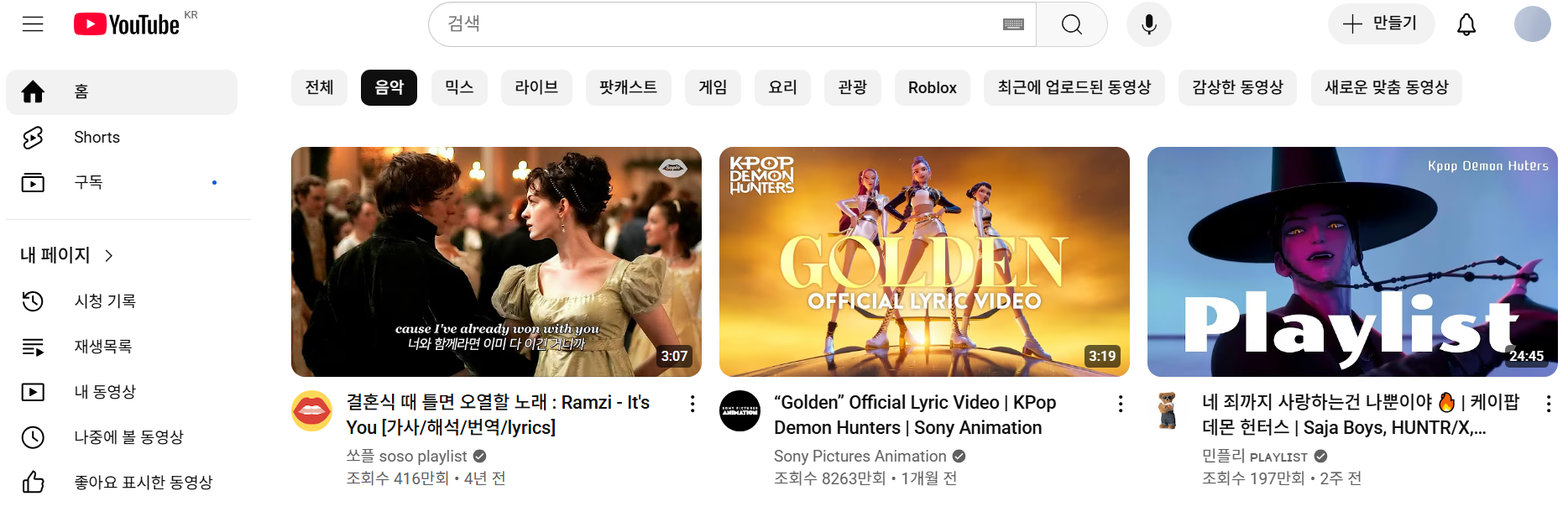Viewport: 1568px width, 517px height.
Task: Click the 만들기 create button
Action: (1381, 23)
